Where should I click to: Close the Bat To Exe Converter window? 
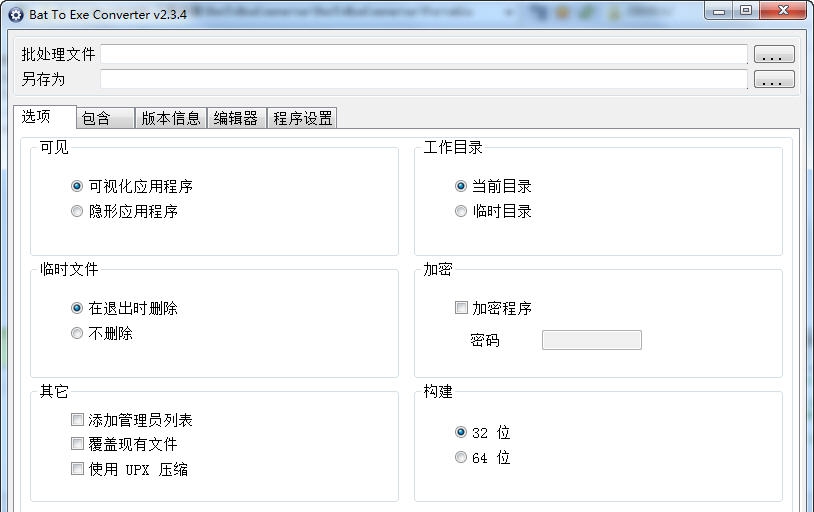[x=783, y=10]
